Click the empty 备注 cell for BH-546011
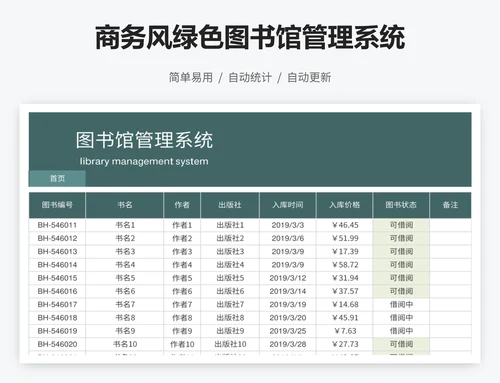 (450, 225)
